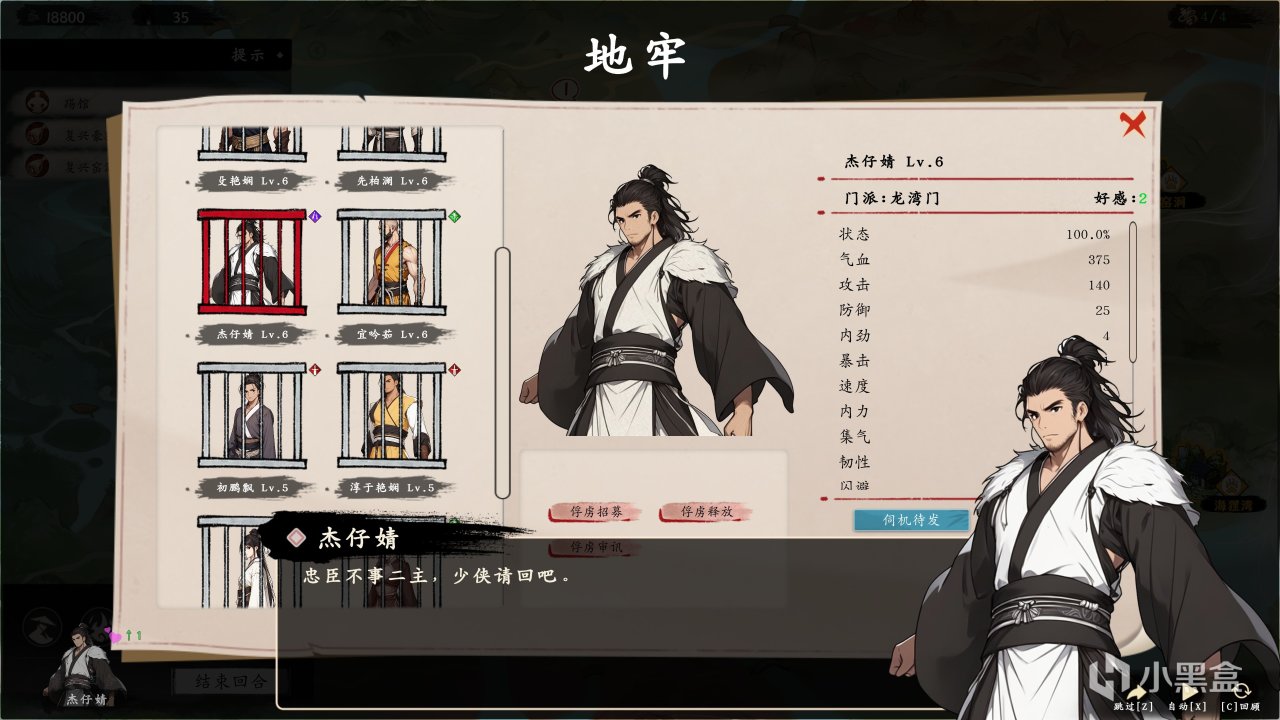
Task: Click the attributes stats scrollbar
Action: tap(1133, 292)
